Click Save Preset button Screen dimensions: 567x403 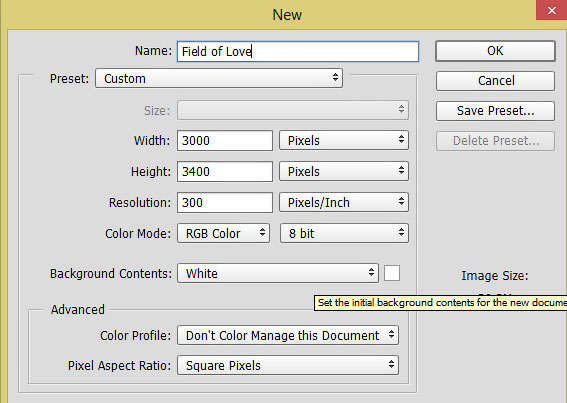point(495,111)
